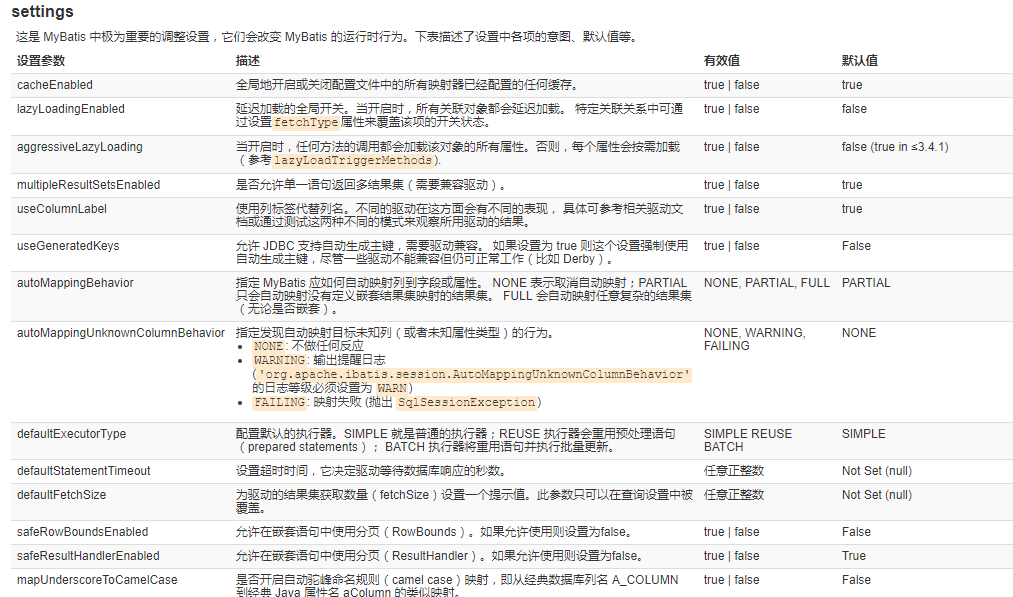Select the '默认值' column header

[x=859, y=61]
